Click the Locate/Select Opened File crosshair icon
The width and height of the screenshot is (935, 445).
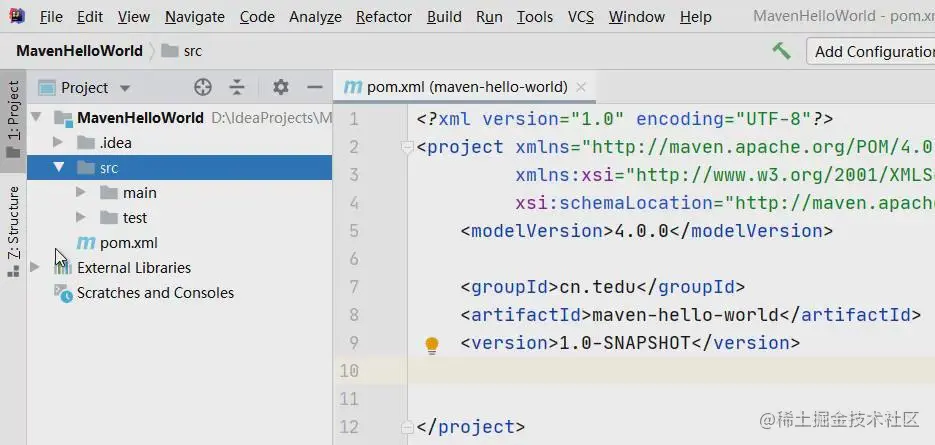tap(203, 88)
